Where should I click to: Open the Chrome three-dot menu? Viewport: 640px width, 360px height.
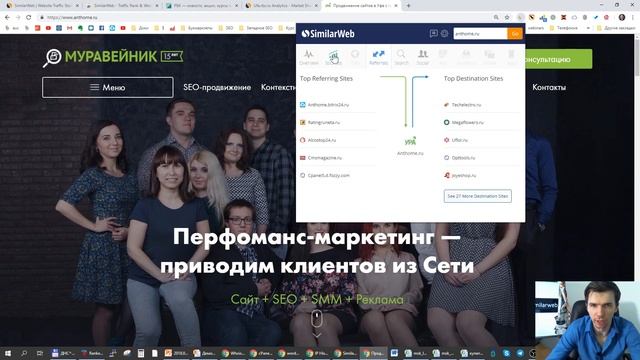point(633,17)
